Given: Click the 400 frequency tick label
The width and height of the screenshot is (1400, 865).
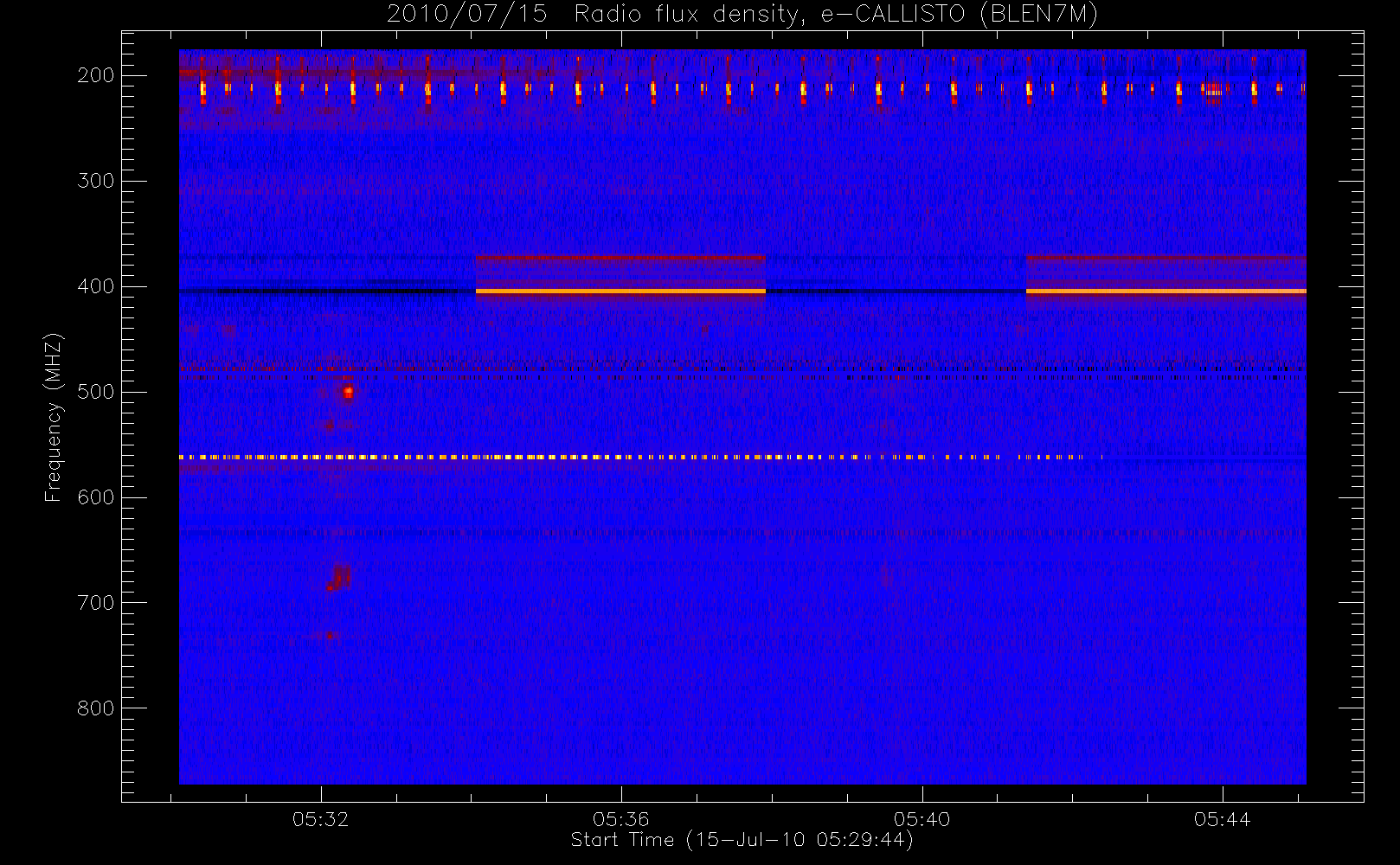Looking at the screenshot, I should point(96,286).
